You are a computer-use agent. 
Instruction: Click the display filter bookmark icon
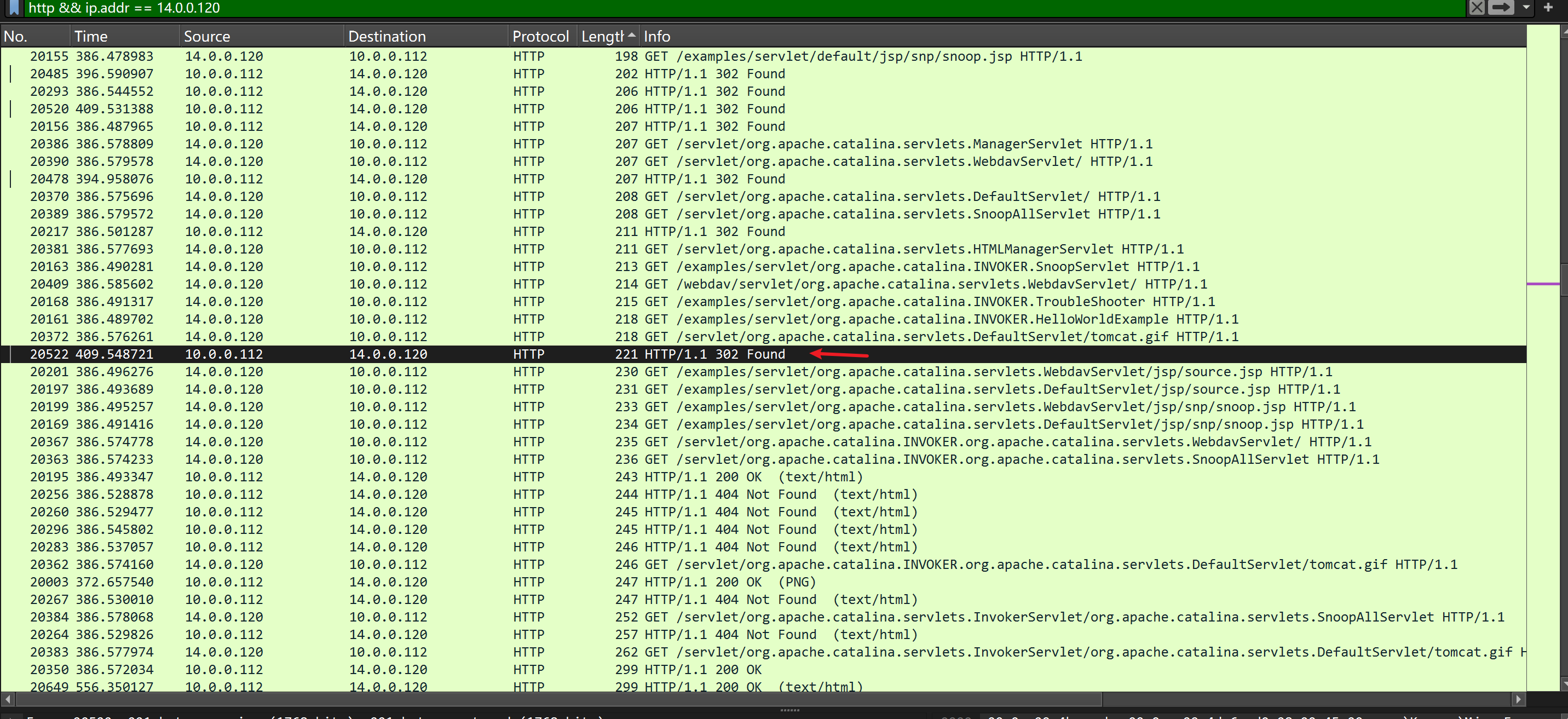(x=13, y=7)
